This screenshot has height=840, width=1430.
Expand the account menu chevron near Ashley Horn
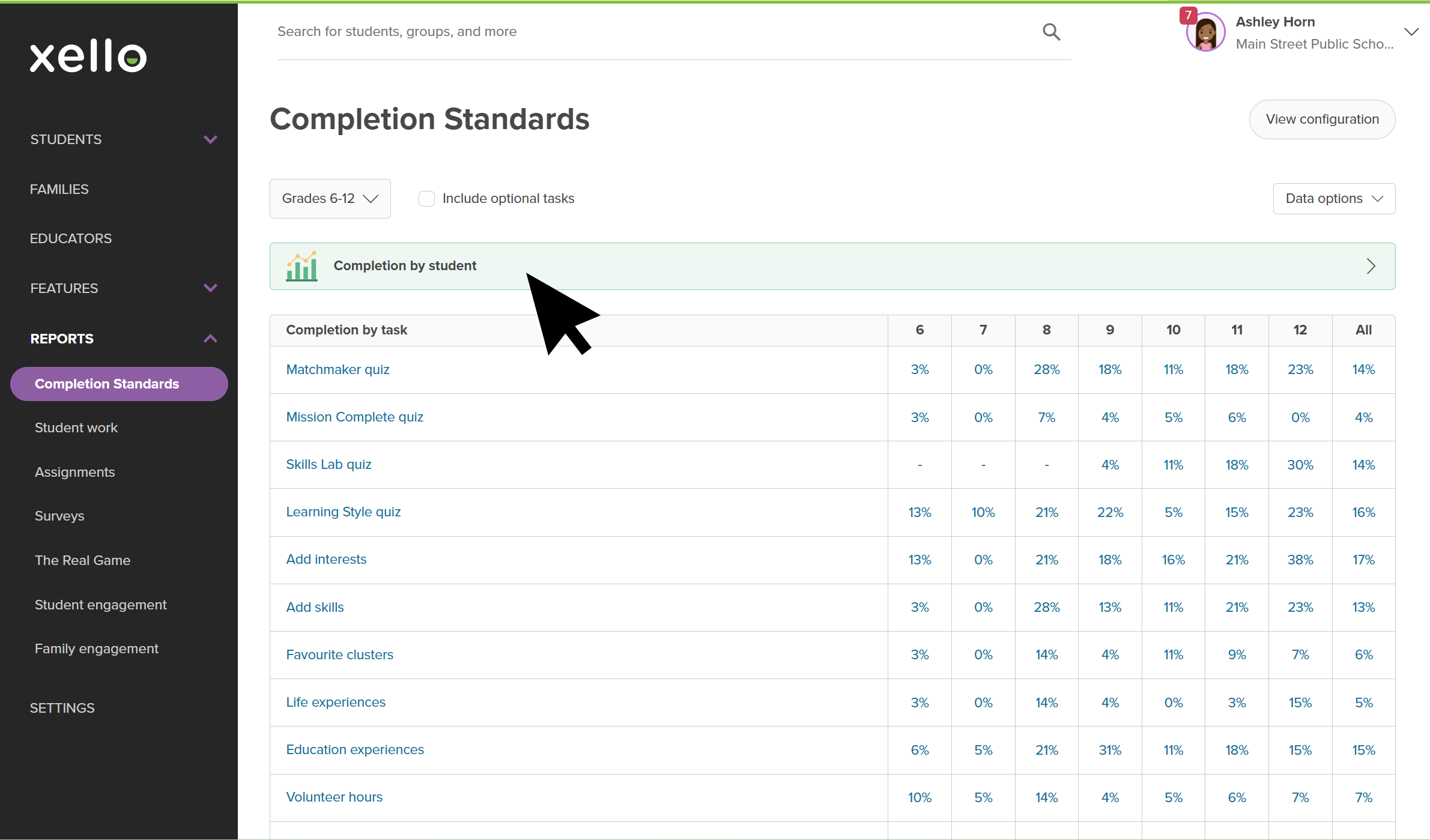tap(1411, 32)
